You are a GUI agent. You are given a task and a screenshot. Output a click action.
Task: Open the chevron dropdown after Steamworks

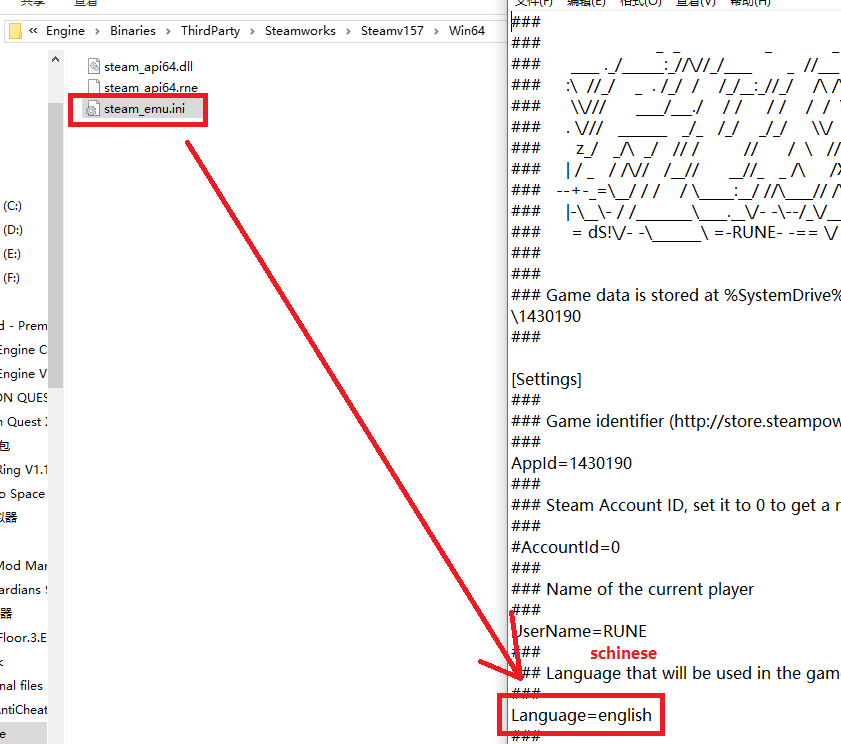coord(348,31)
